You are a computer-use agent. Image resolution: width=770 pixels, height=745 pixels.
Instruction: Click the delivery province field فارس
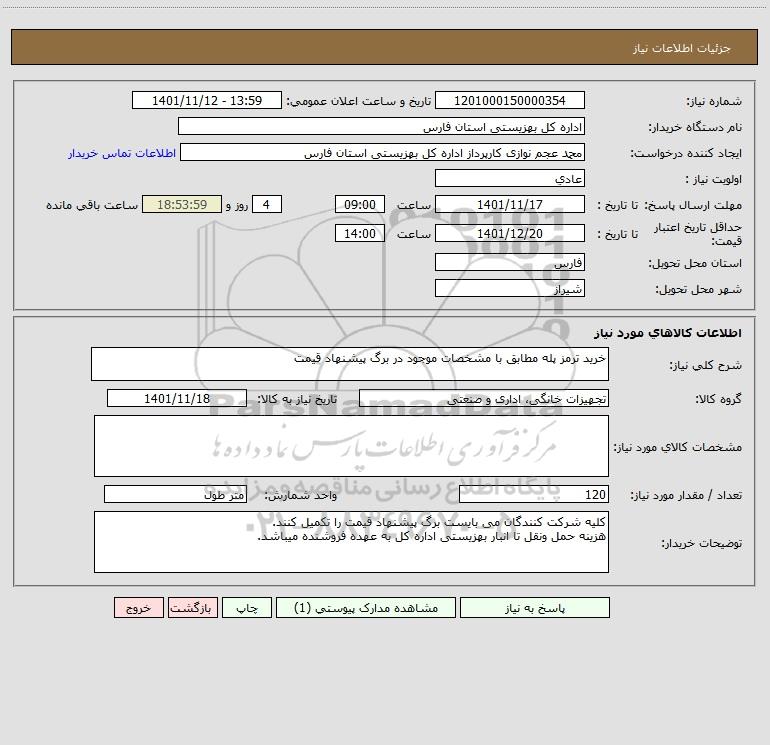[510, 262]
